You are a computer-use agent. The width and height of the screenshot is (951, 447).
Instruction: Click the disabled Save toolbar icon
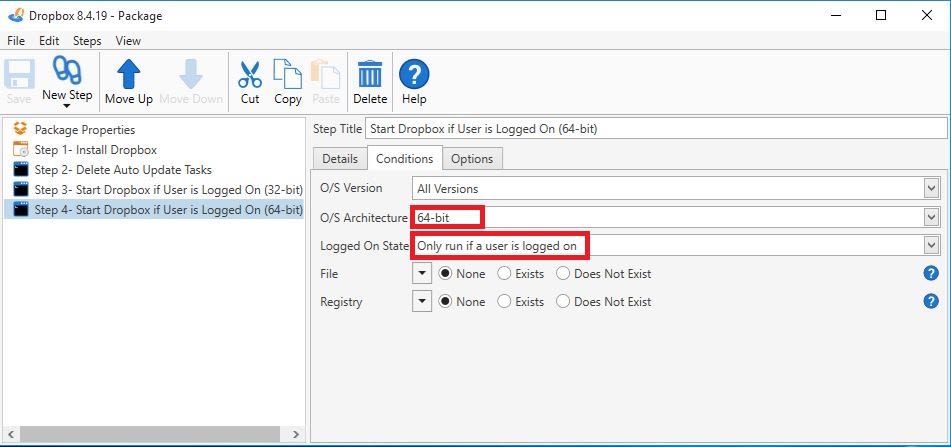point(19,74)
